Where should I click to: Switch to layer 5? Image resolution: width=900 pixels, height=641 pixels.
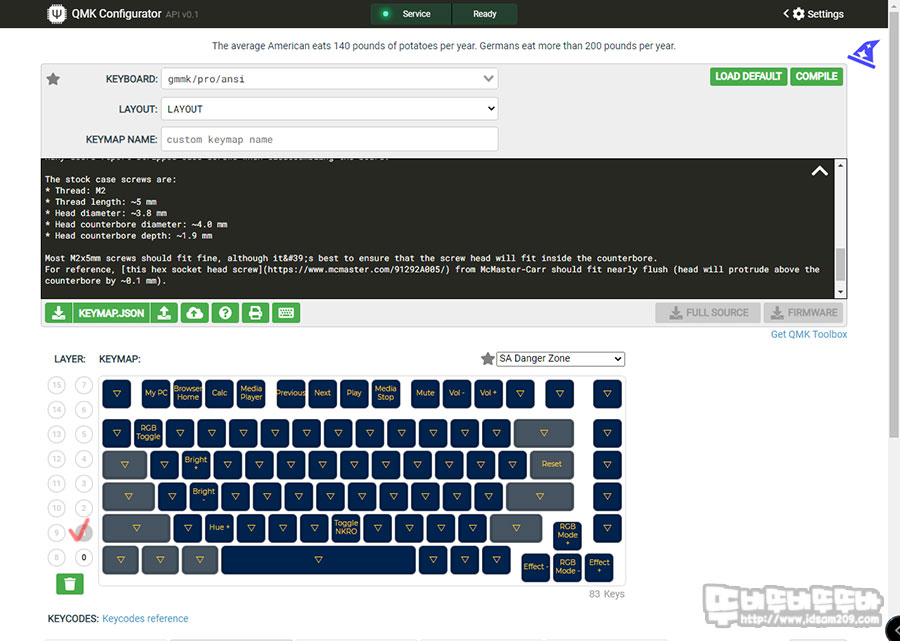pyautogui.click(x=84, y=434)
